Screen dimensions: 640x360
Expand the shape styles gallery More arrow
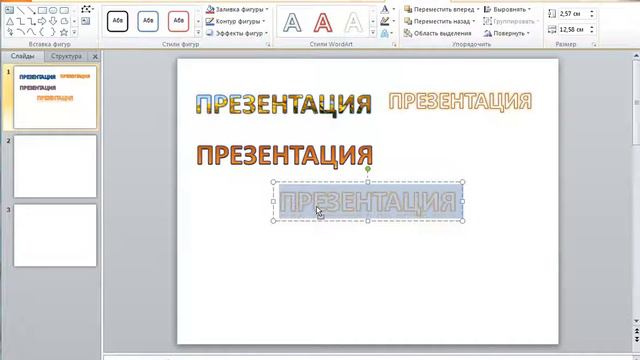198,32
